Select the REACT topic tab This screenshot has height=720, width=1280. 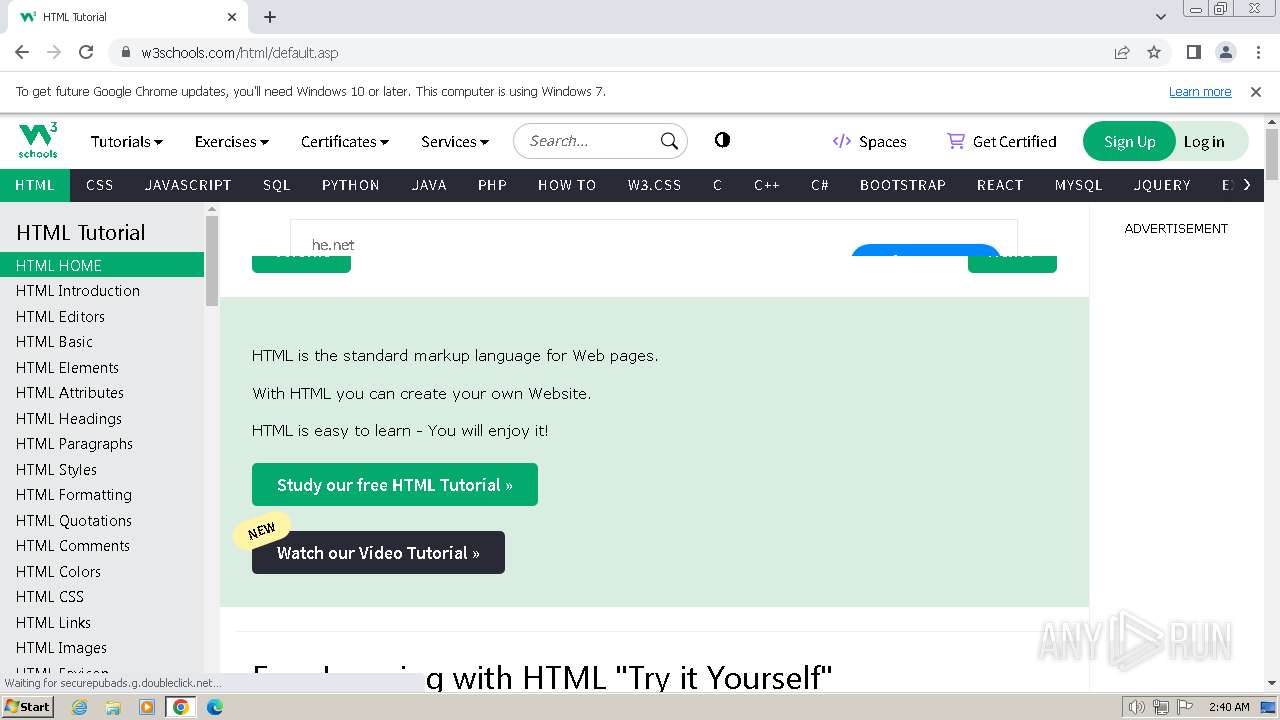coord(1000,185)
